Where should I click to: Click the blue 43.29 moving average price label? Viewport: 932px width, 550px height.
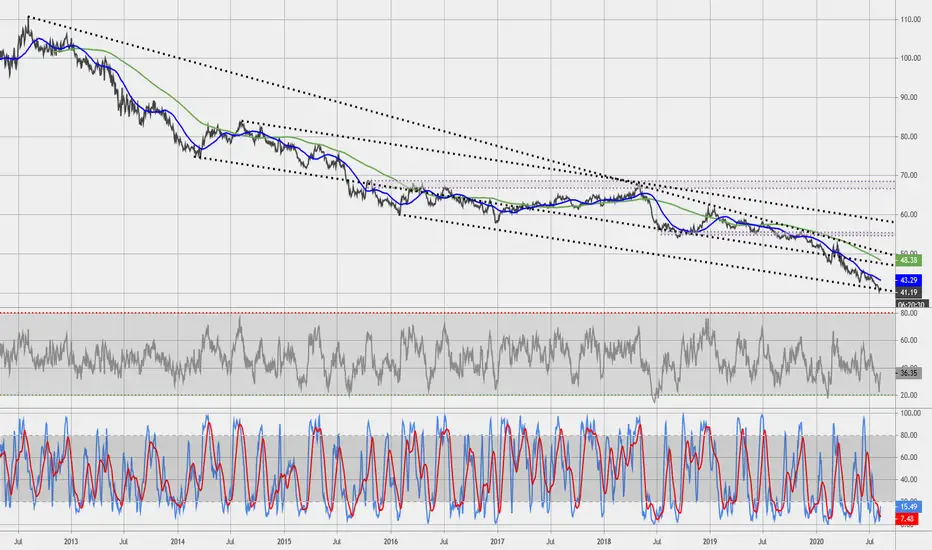pyautogui.click(x=908, y=280)
